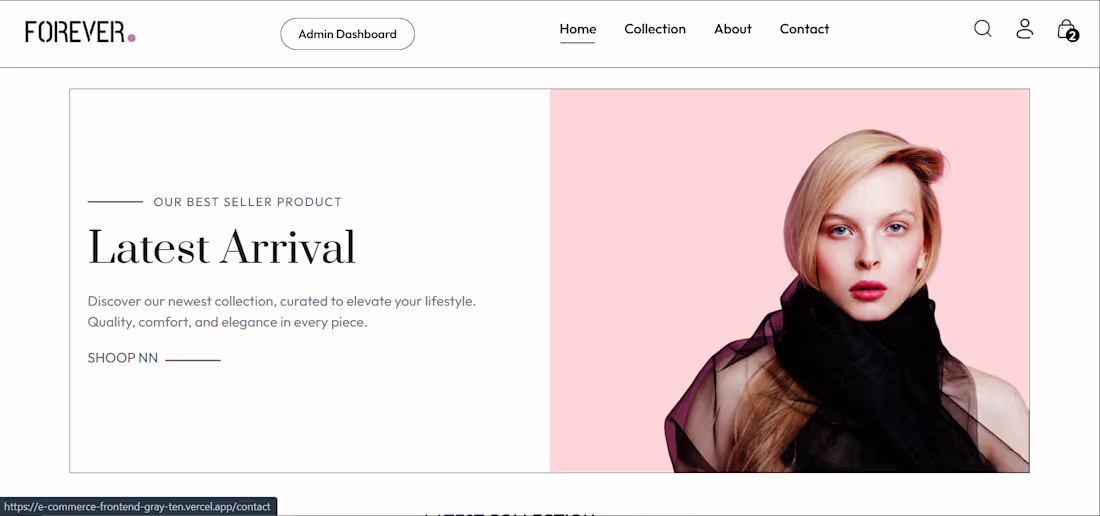Click the partially visible Latest Collection heading

click(510, 513)
